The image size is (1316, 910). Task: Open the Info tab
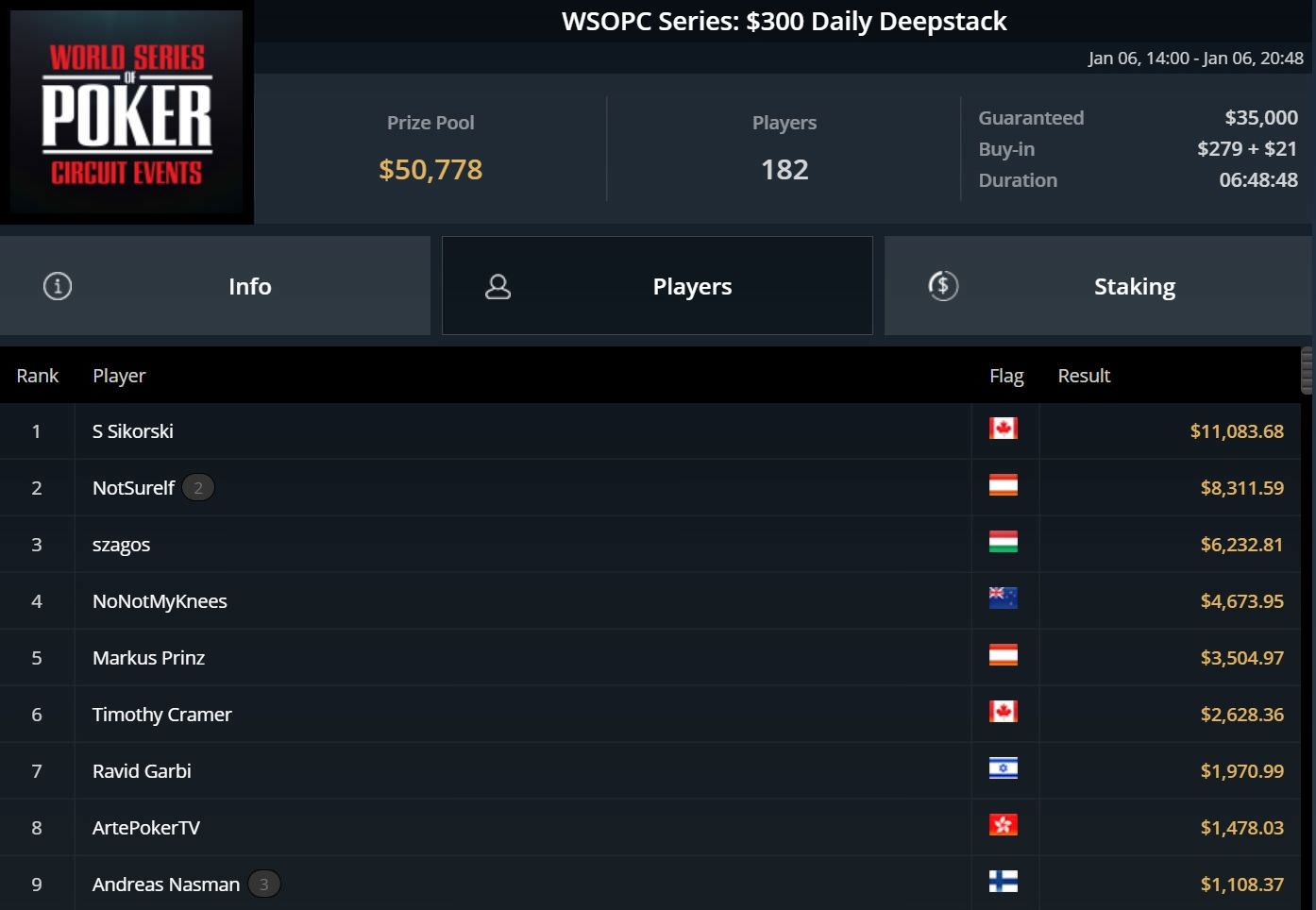(215, 286)
